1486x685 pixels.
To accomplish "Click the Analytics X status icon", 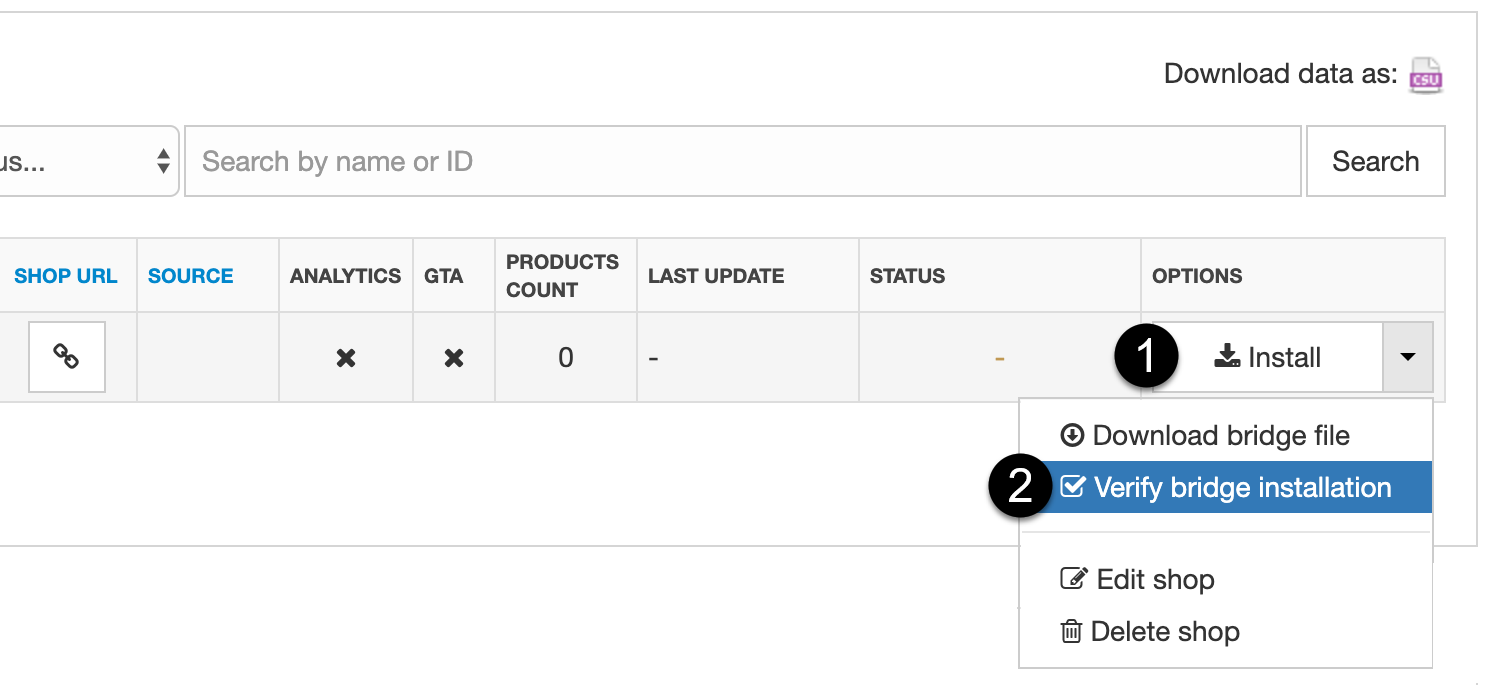I will click(346, 358).
